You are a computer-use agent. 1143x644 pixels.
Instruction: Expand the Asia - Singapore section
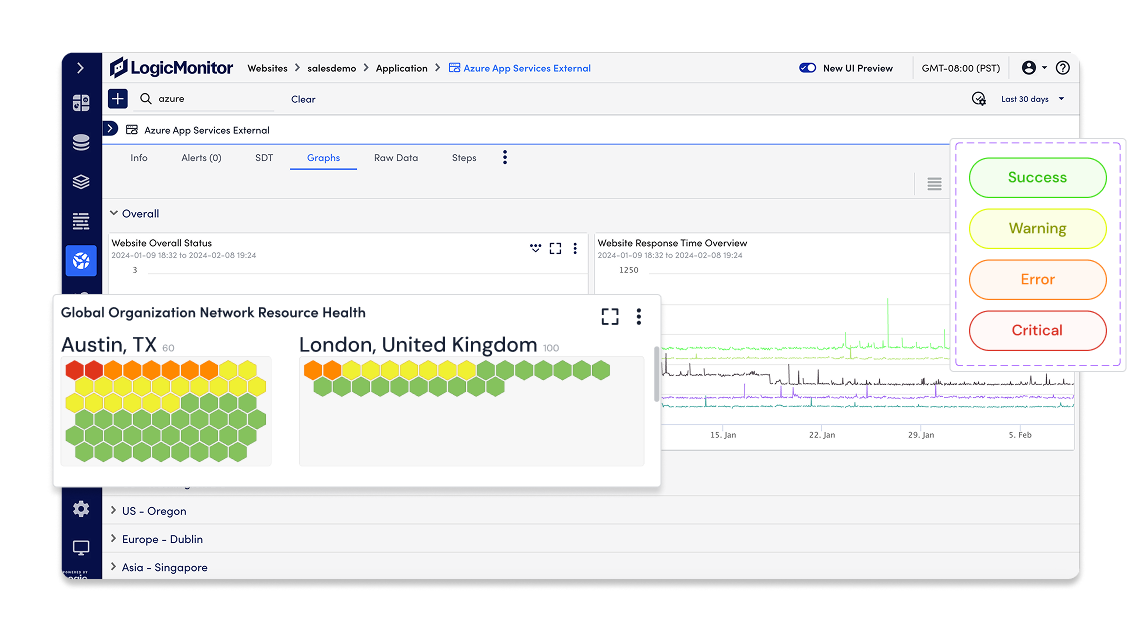pyautogui.click(x=114, y=567)
